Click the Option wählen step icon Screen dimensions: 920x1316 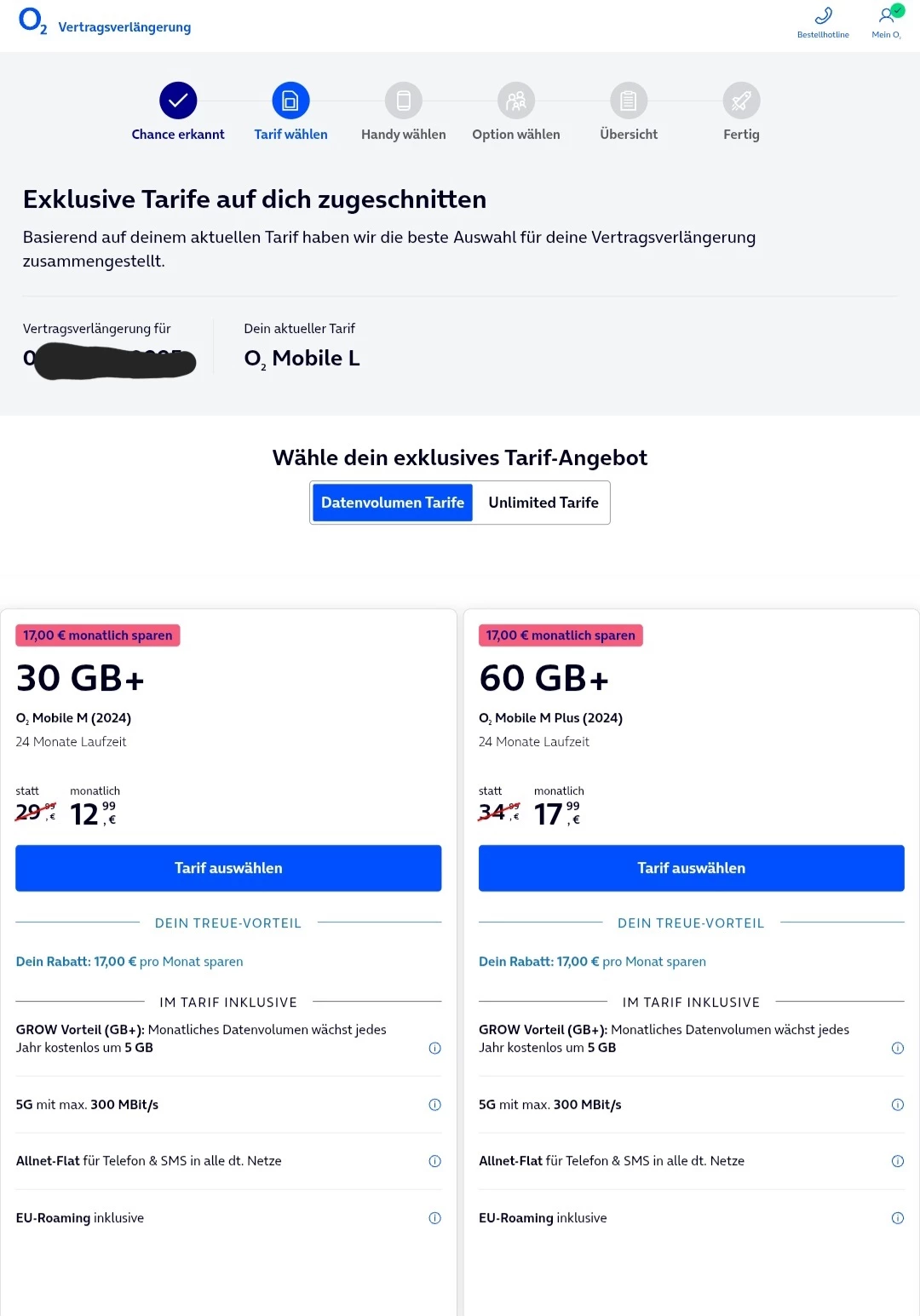coord(516,101)
